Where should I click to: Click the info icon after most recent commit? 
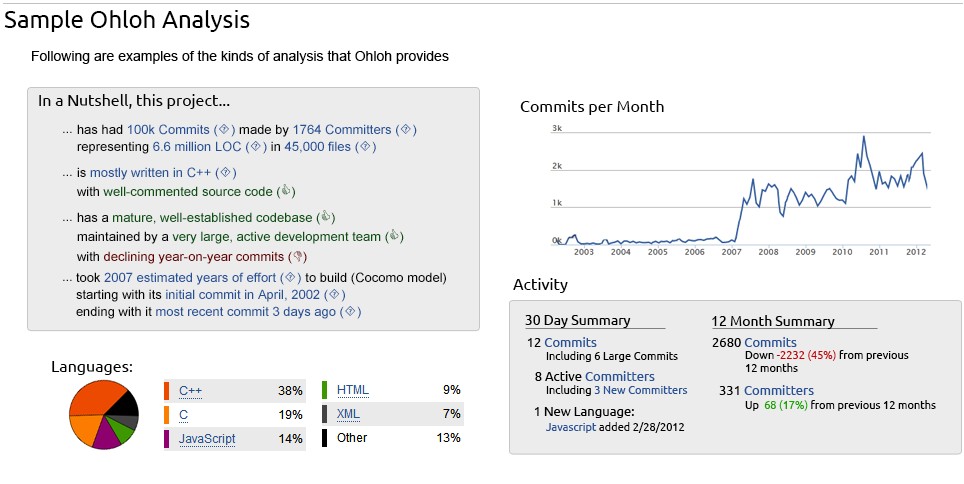tap(350, 312)
